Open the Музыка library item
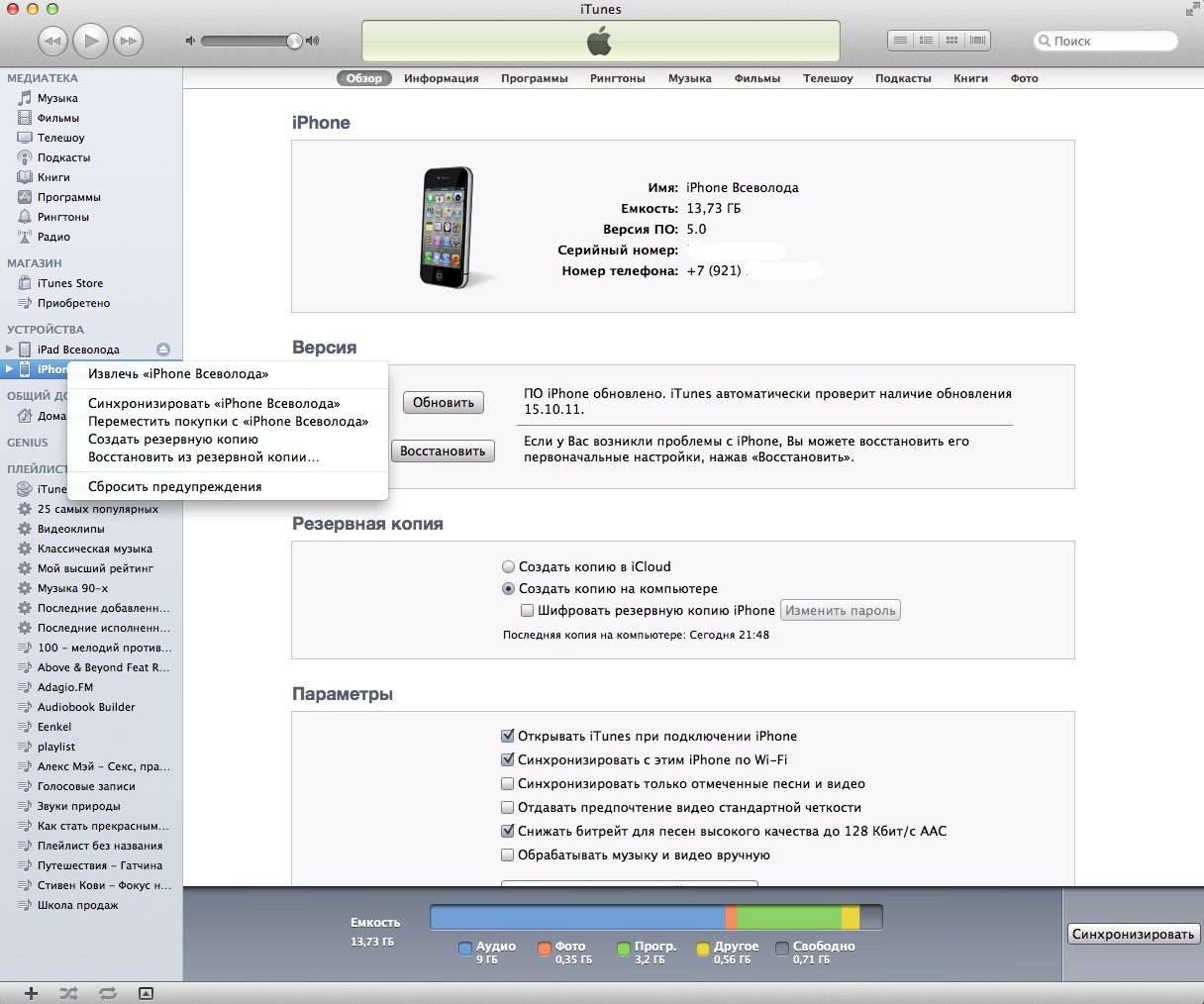Screen dimensions: 1204x1004 [x=57, y=98]
